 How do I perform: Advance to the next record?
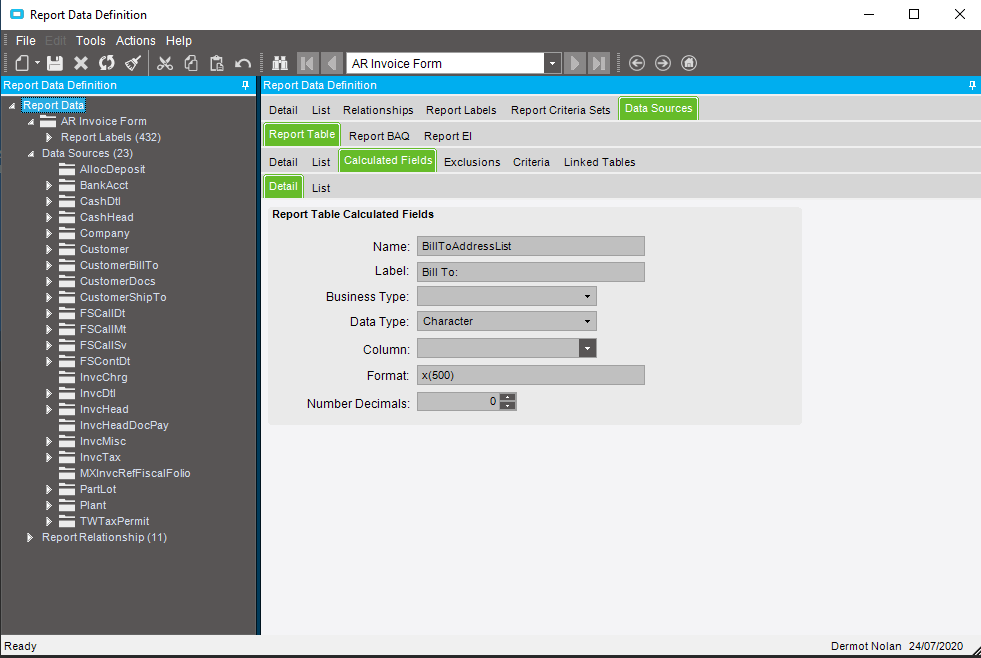[575, 62]
